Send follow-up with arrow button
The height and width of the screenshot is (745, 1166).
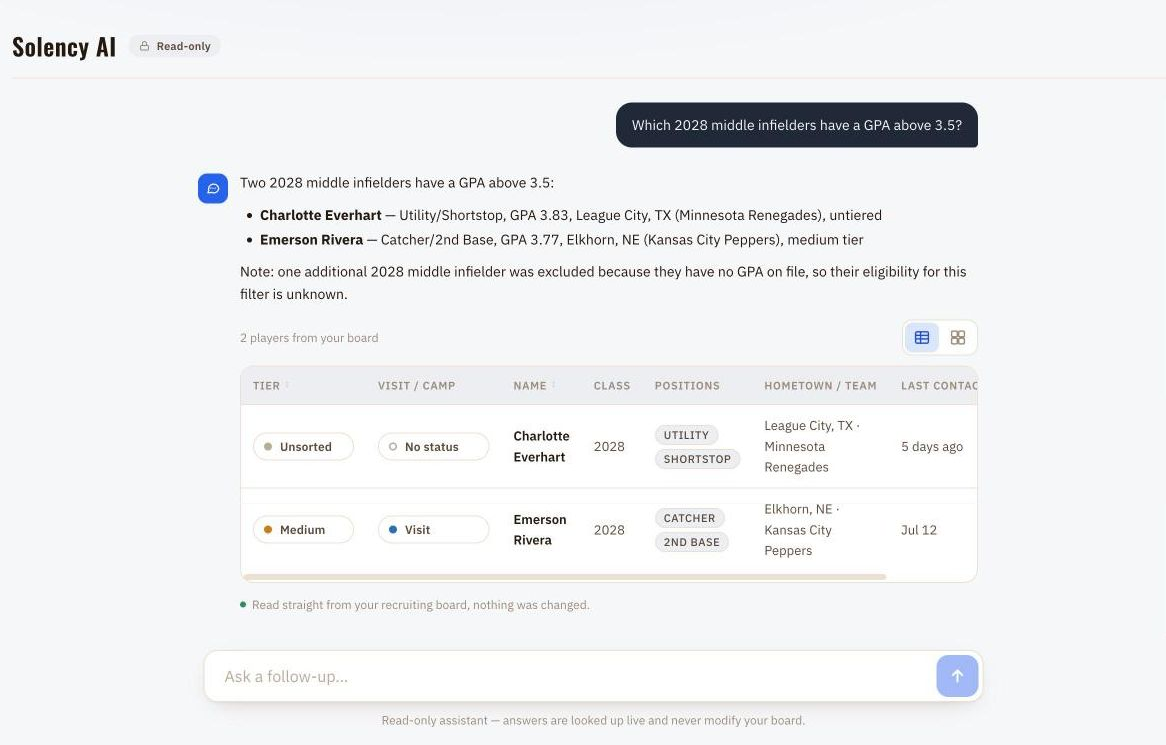pos(957,676)
